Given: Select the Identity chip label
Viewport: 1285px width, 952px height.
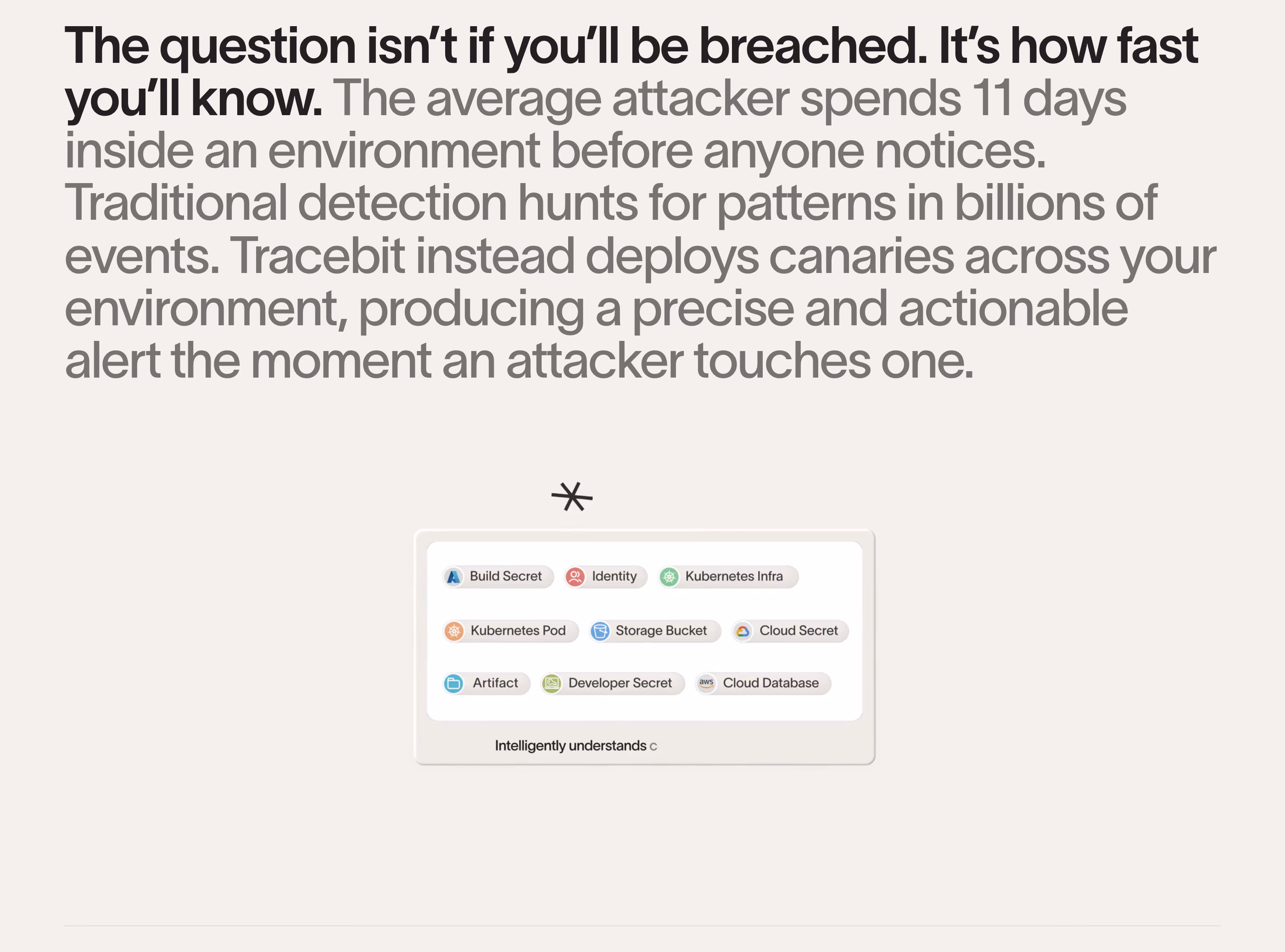Looking at the screenshot, I should 614,576.
